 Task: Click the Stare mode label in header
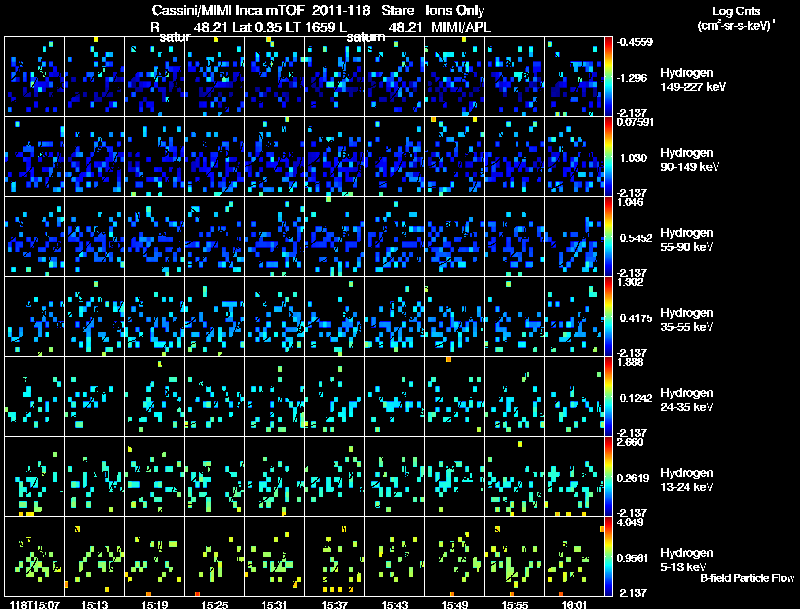point(397,10)
